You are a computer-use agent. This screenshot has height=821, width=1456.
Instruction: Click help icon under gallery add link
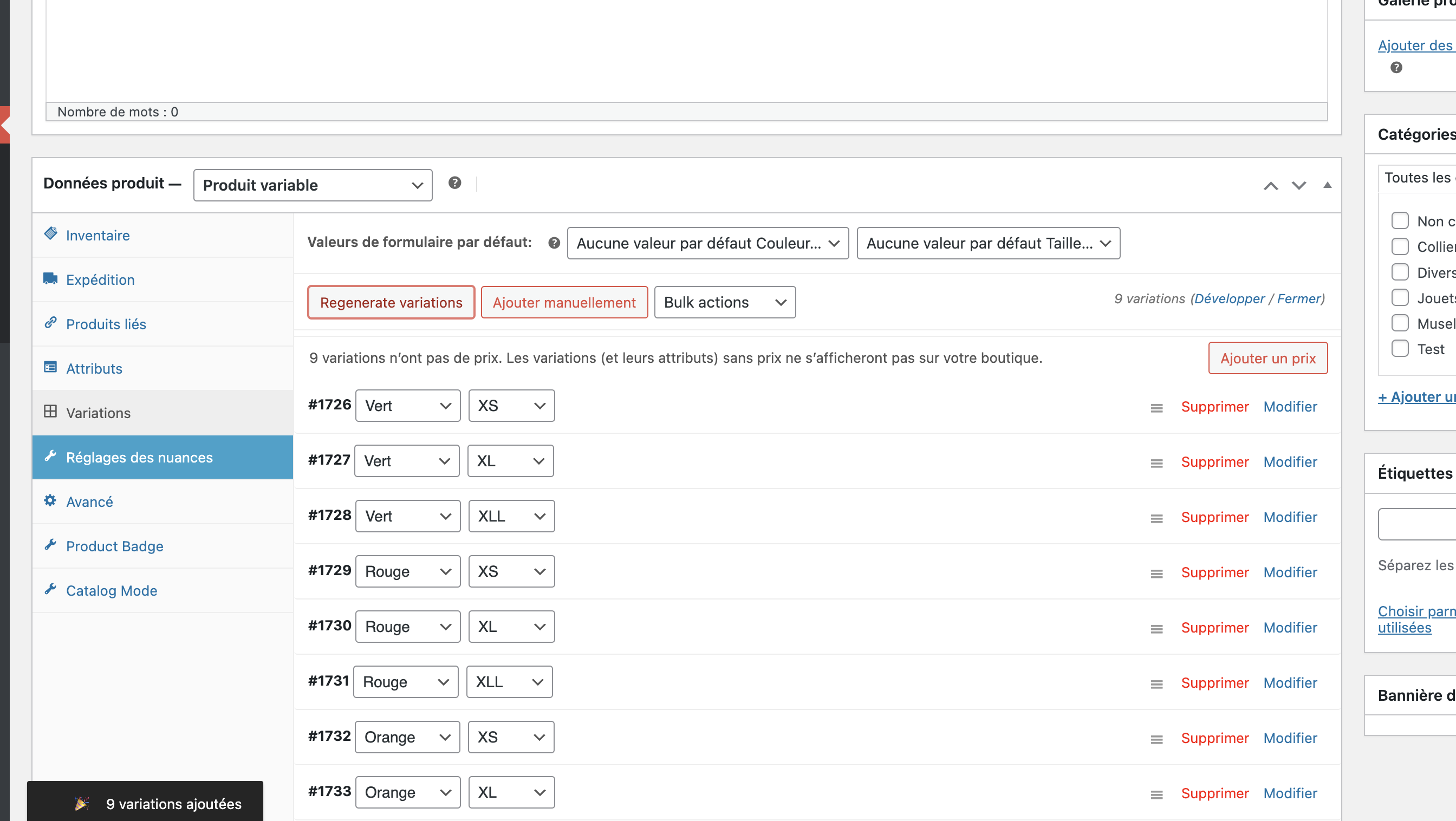(1396, 68)
